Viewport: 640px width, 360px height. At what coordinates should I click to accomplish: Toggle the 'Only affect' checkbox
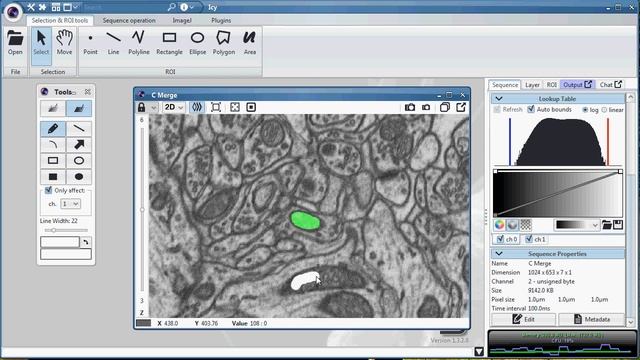(x=48, y=190)
